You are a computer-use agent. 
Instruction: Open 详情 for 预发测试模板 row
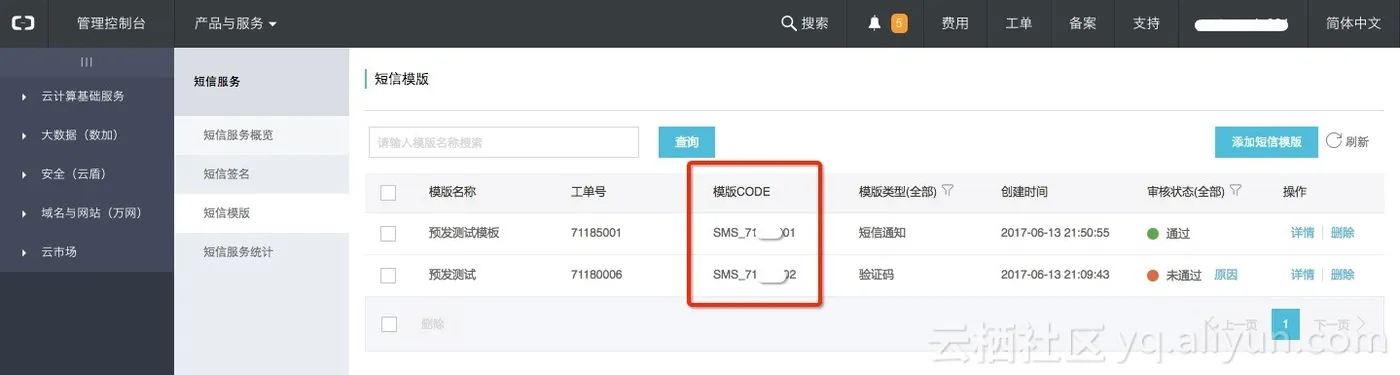(x=1302, y=233)
